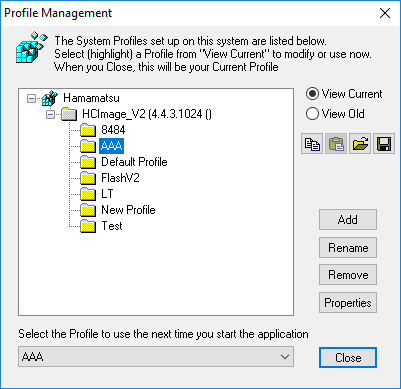Viewport: 401px width, 389px height.
Task: Click the Hamamatsu root node icon
Action: [50, 98]
